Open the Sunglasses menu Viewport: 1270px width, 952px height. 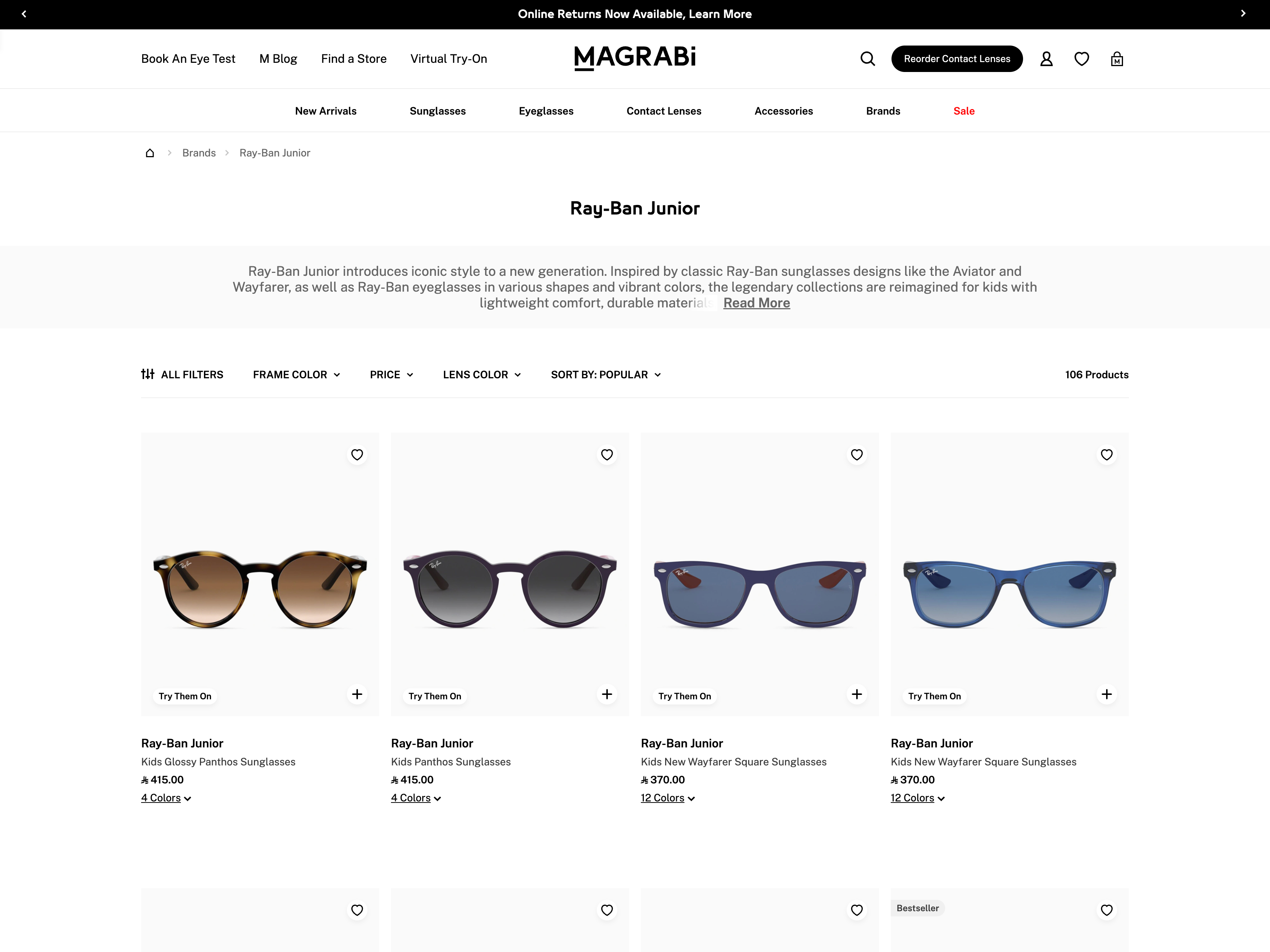point(438,111)
